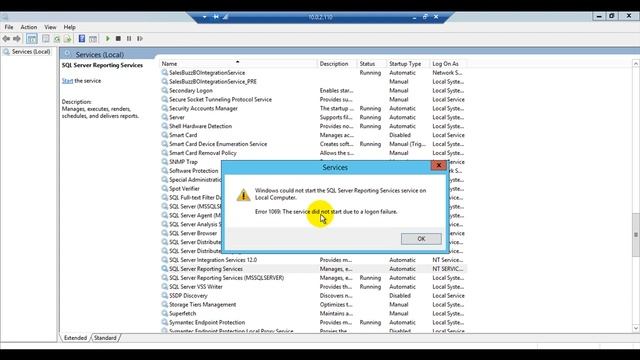The width and height of the screenshot is (640, 360).
Task: Click the gear icon beside Superfetch
Action: (x=164, y=313)
